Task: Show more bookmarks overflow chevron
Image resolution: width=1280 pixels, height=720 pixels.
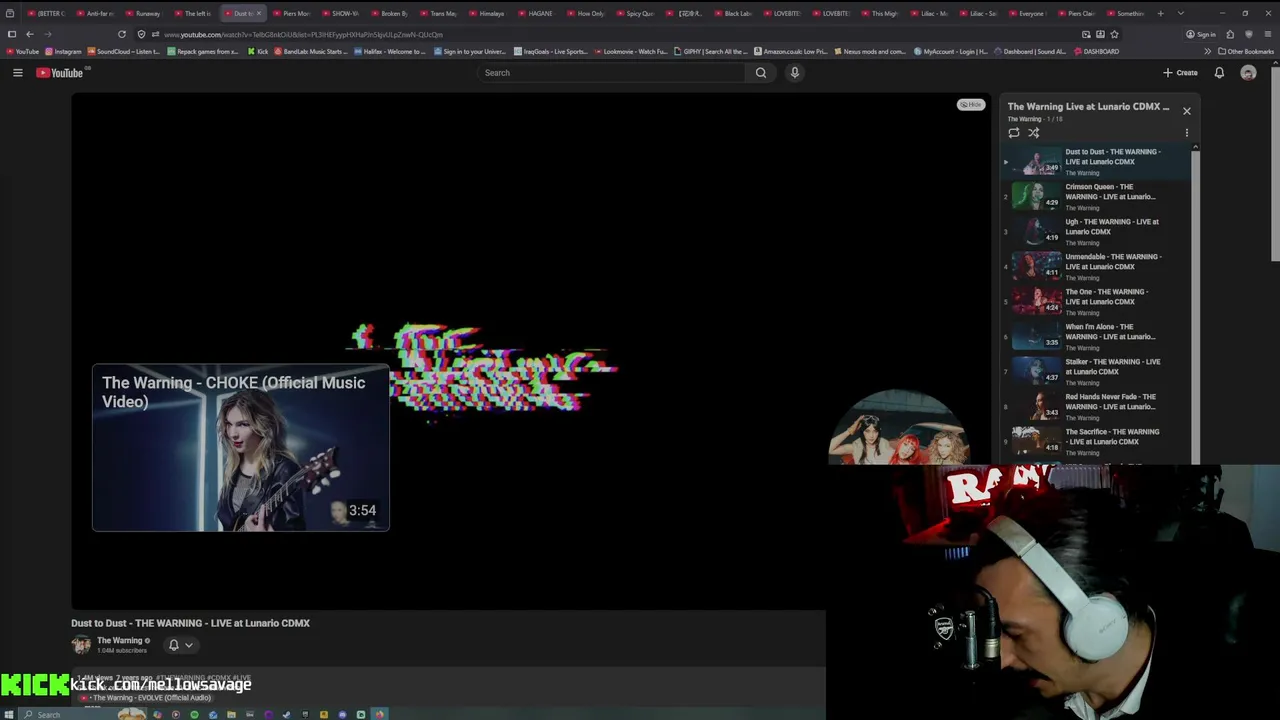Action: tap(1207, 51)
